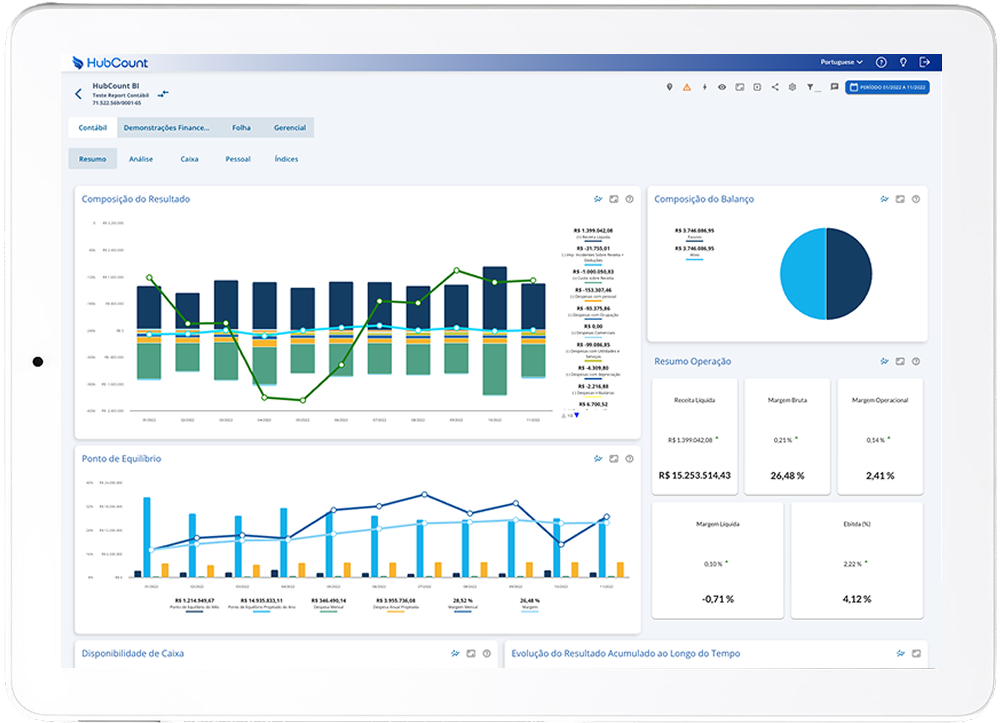Click insights icon on Composição do Balanço
This screenshot has width=1002, height=723.
(884, 199)
